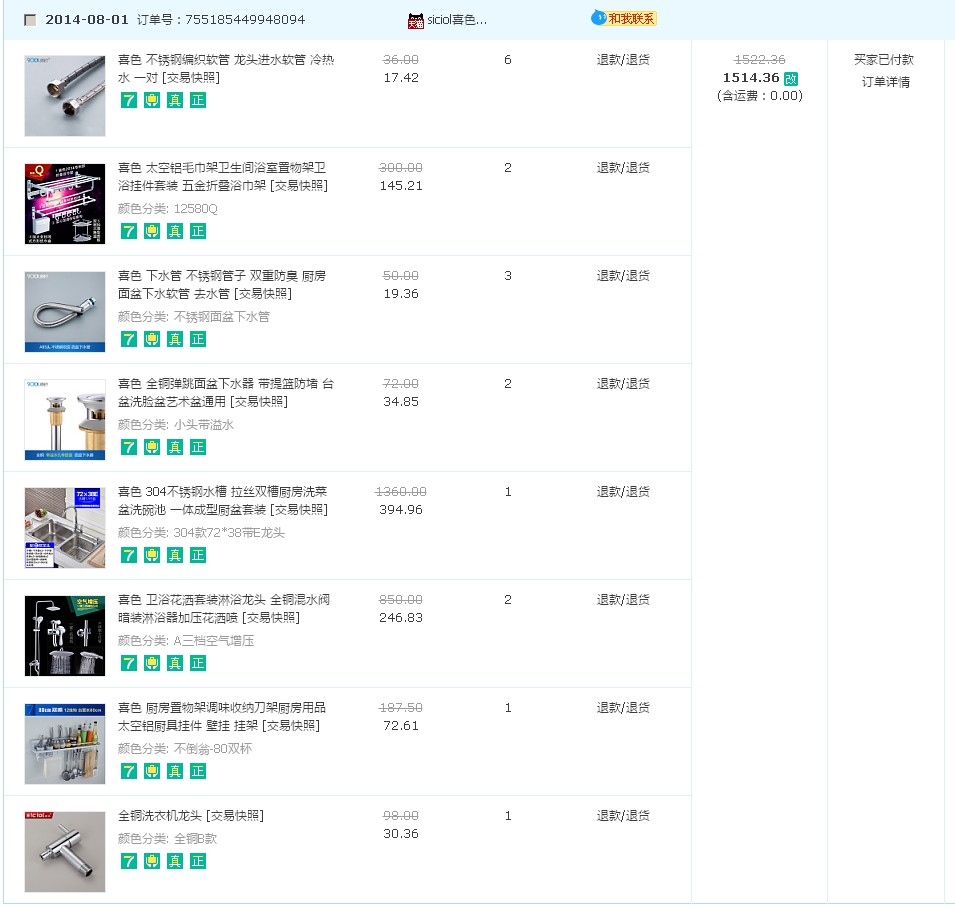Click the 7-day return icon under braided hose item
This screenshot has width=955, height=909.
129,100
